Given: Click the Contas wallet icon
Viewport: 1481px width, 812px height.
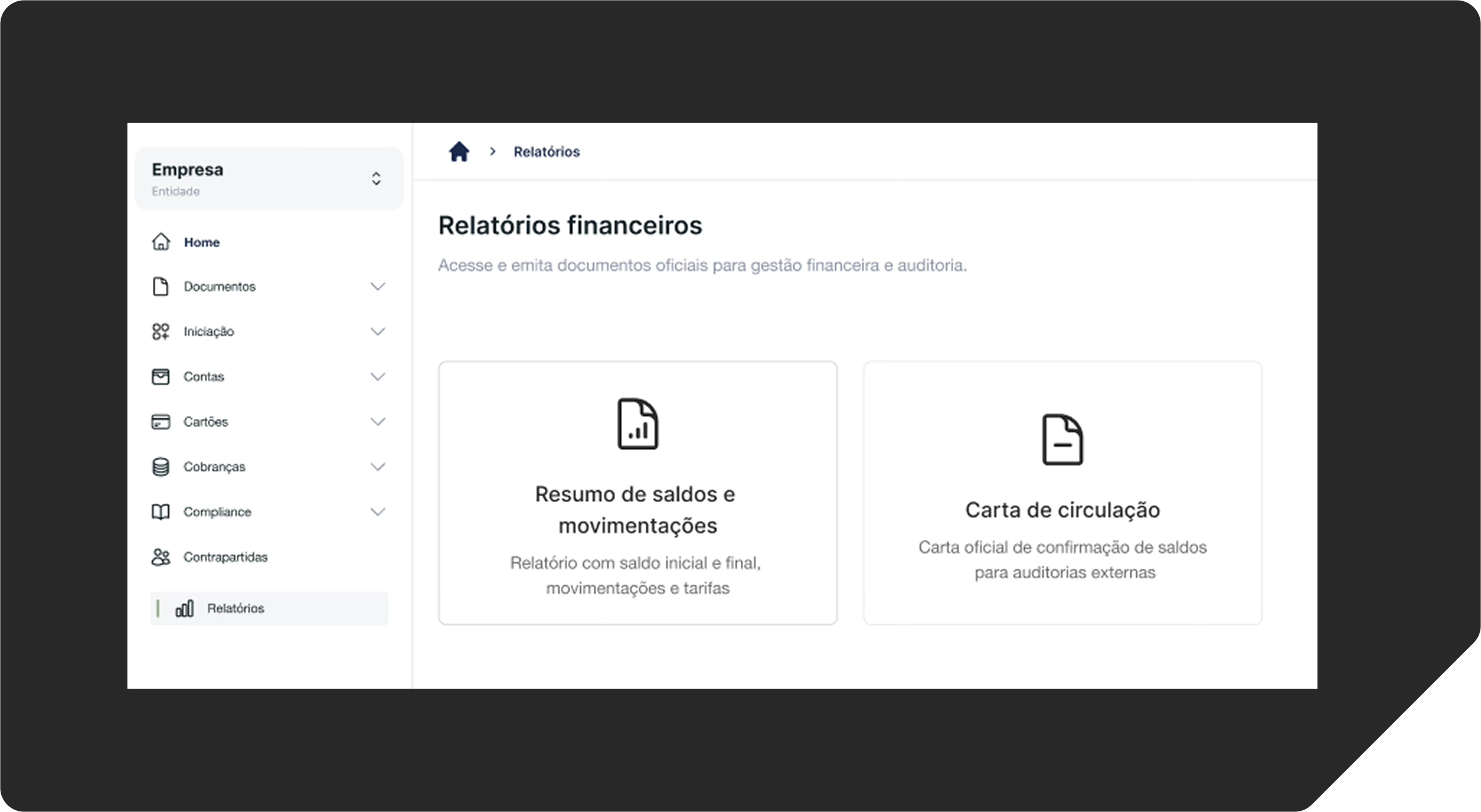Looking at the screenshot, I should click(161, 377).
